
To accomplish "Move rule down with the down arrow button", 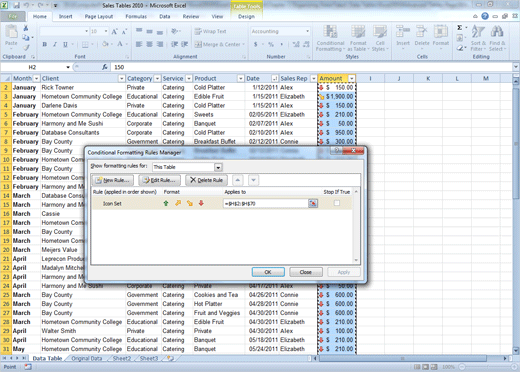I will coord(254,180).
